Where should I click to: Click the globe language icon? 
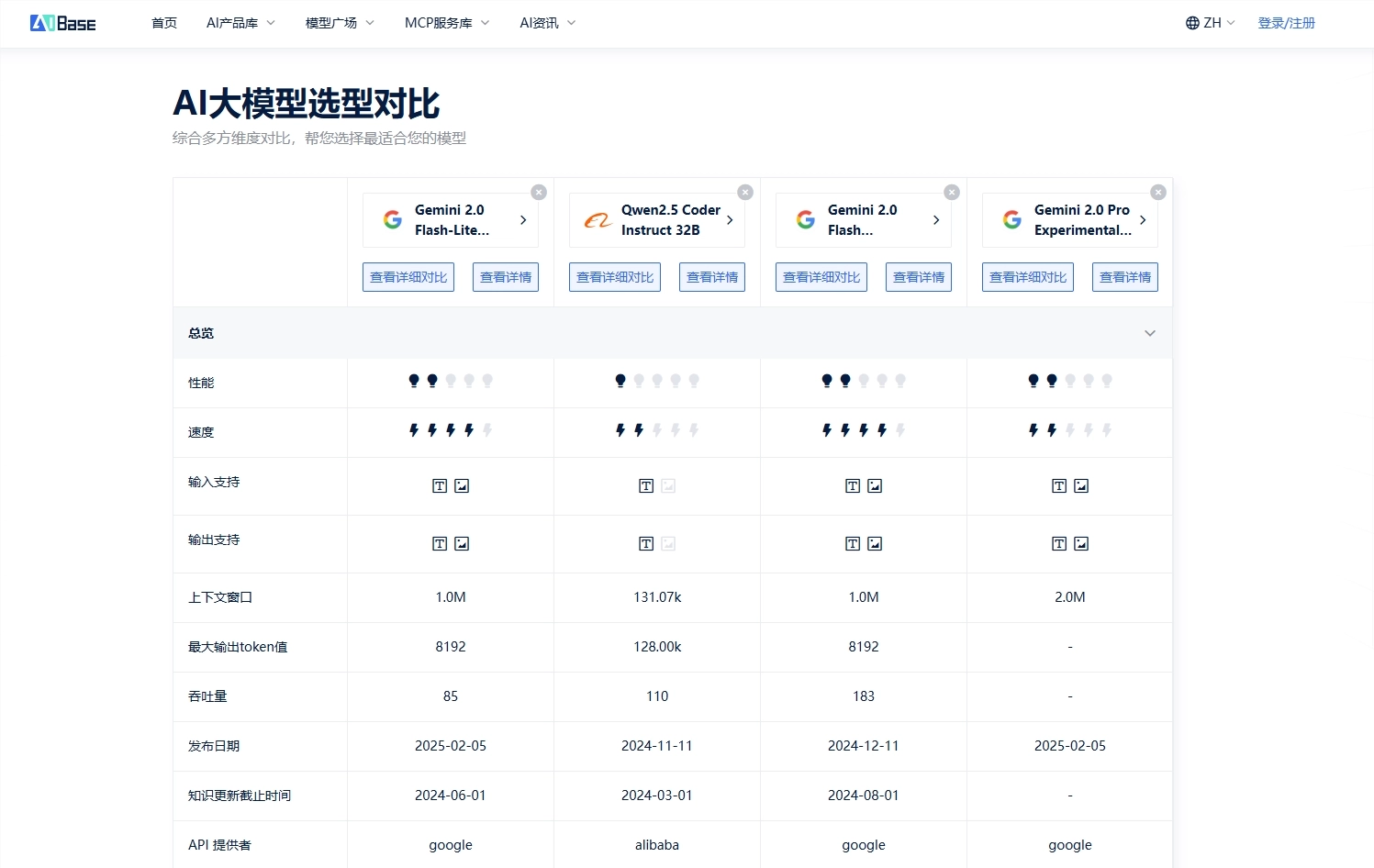click(x=1192, y=23)
